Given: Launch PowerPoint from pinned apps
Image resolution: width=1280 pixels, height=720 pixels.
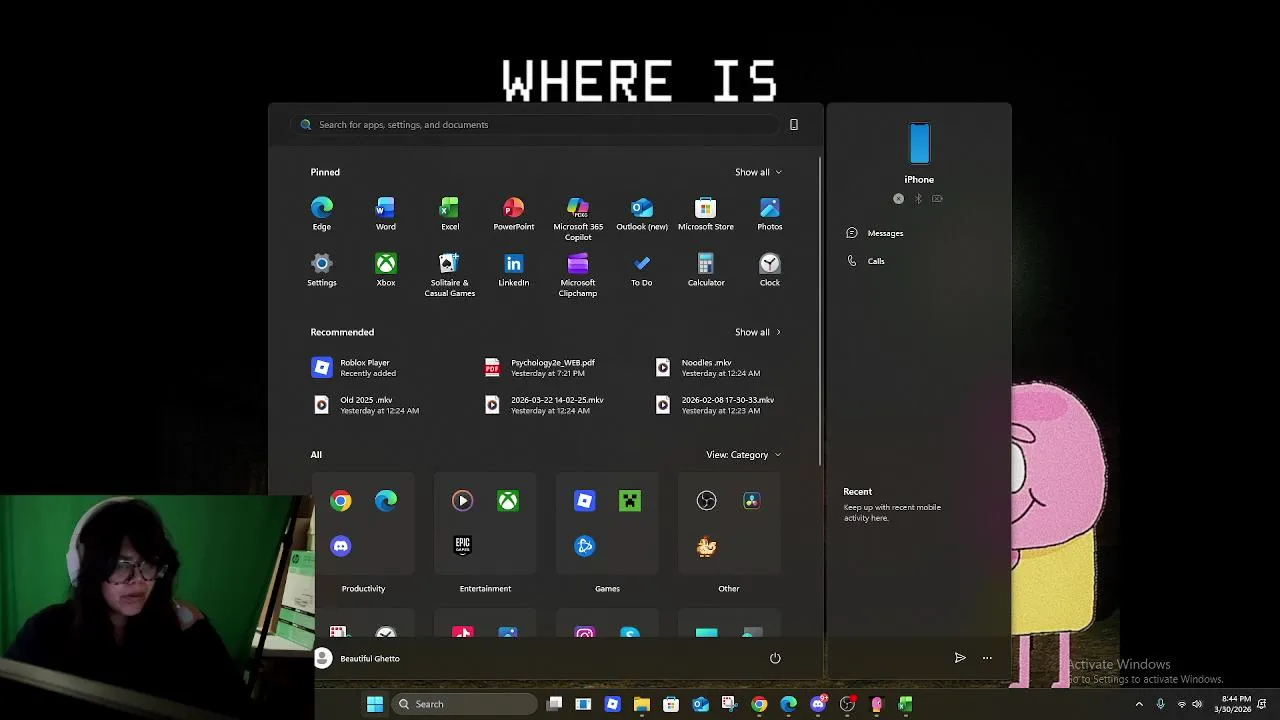Looking at the screenshot, I should [513, 213].
